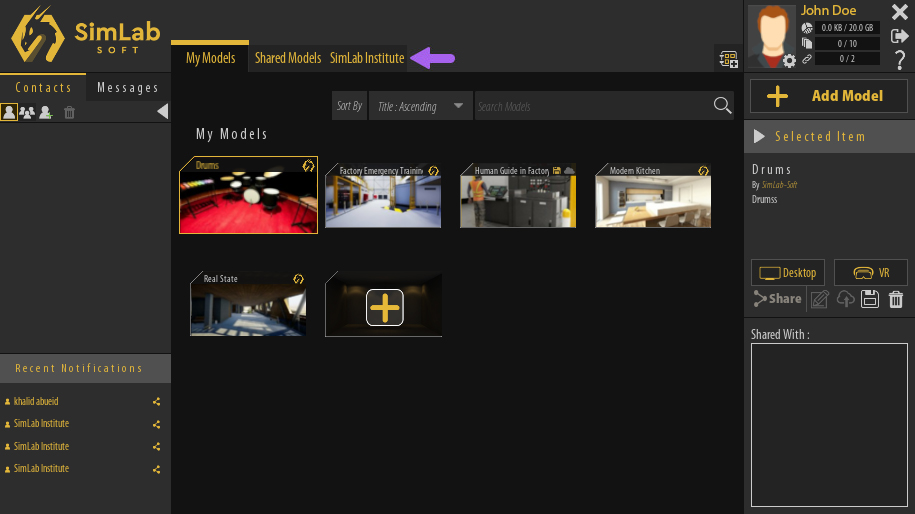
Task: Click John Doe user name
Action: [x=828, y=11]
